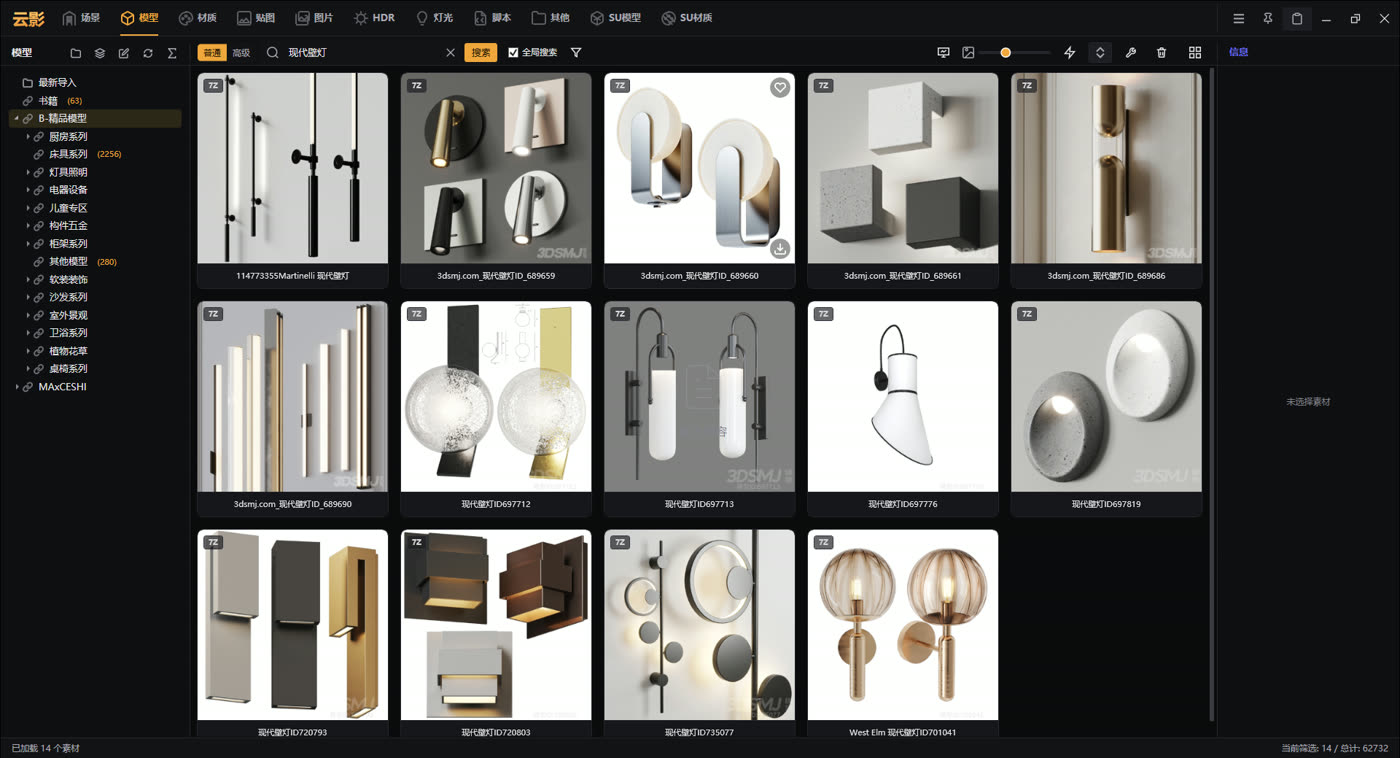Expand the 沙发系列 tree node

28,297
